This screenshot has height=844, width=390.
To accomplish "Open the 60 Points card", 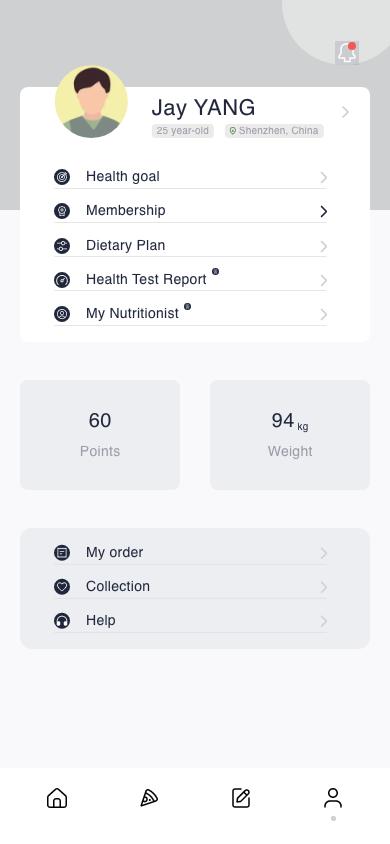I will pyautogui.click(x=100, y=435).
